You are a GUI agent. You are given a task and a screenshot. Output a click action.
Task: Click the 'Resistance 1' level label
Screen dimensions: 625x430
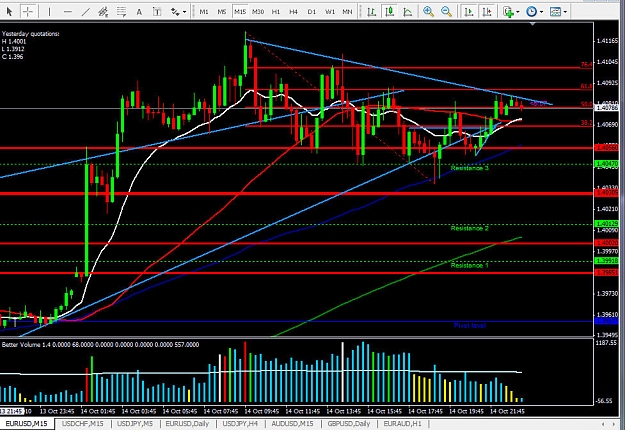point(469,265)
